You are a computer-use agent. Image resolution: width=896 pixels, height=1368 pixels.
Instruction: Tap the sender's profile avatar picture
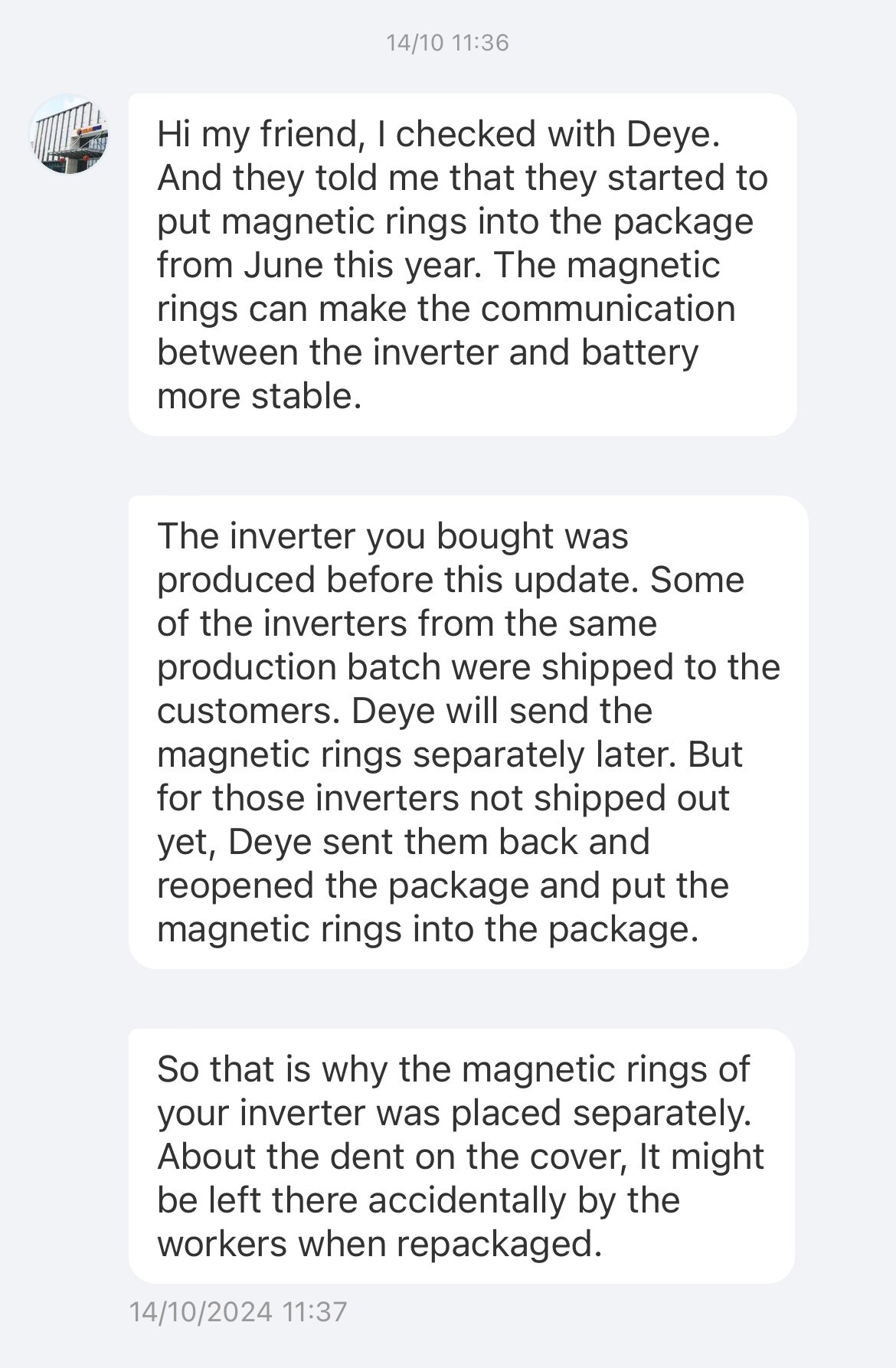click(x=69, y=134)
